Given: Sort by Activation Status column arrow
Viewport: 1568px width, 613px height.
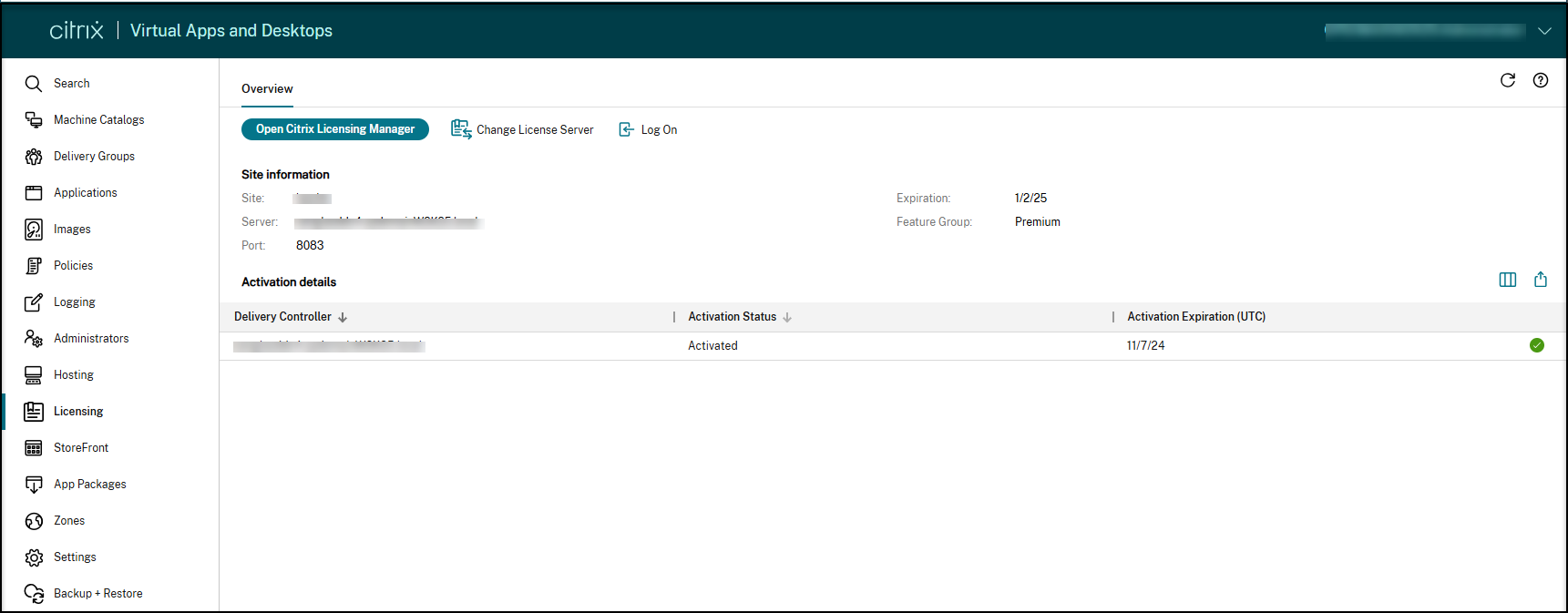Looking at the screenshot, I should (787, 317).
